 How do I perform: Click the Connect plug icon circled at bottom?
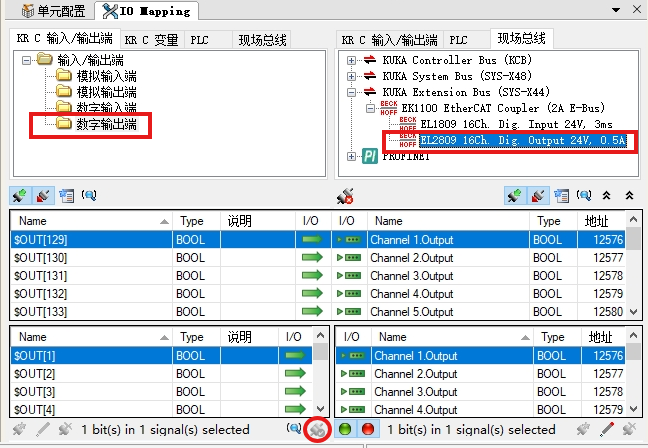pos(317,430)
